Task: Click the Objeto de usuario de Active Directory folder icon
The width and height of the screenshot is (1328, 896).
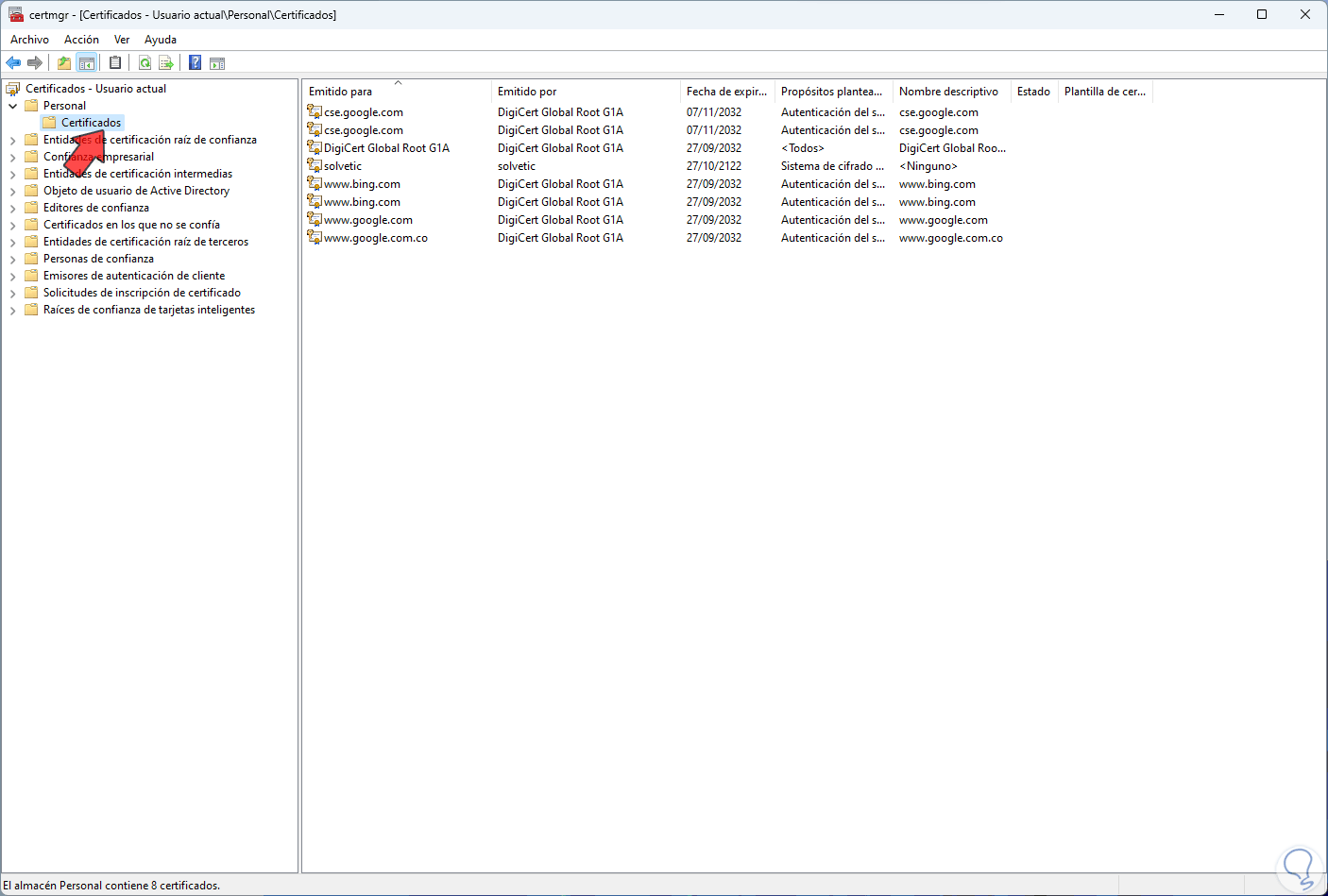Action: 31,191
